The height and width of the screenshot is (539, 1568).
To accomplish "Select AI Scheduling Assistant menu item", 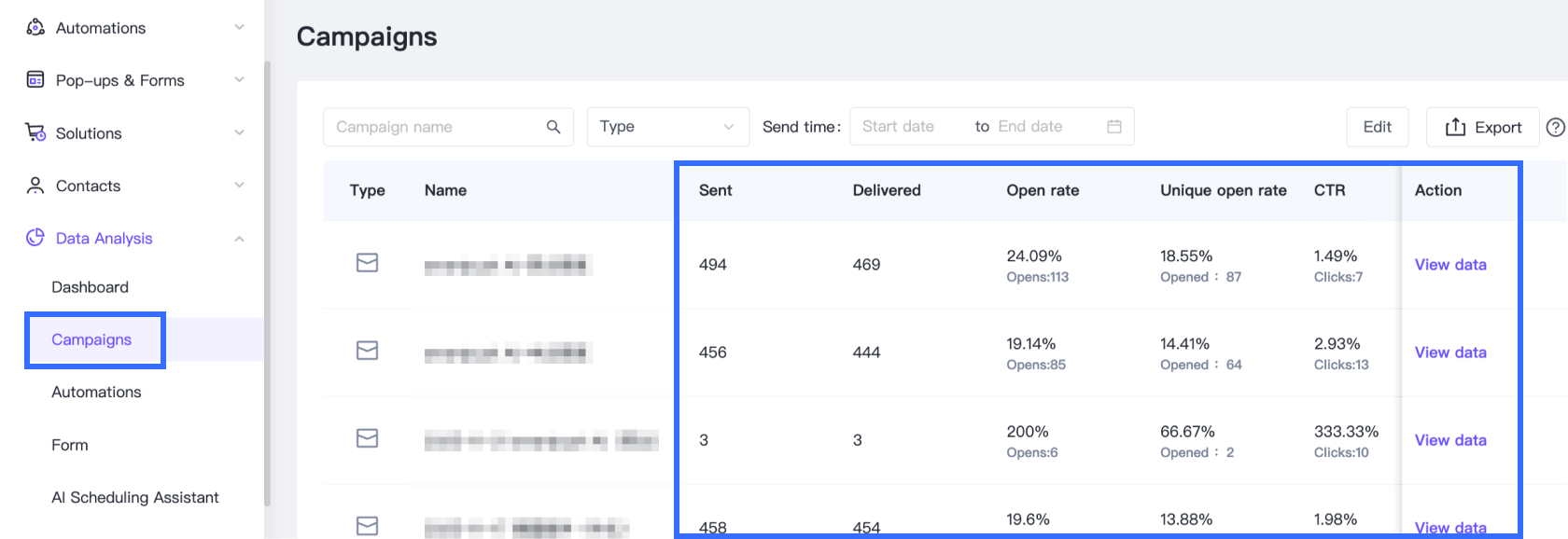I will coord(135,498).
